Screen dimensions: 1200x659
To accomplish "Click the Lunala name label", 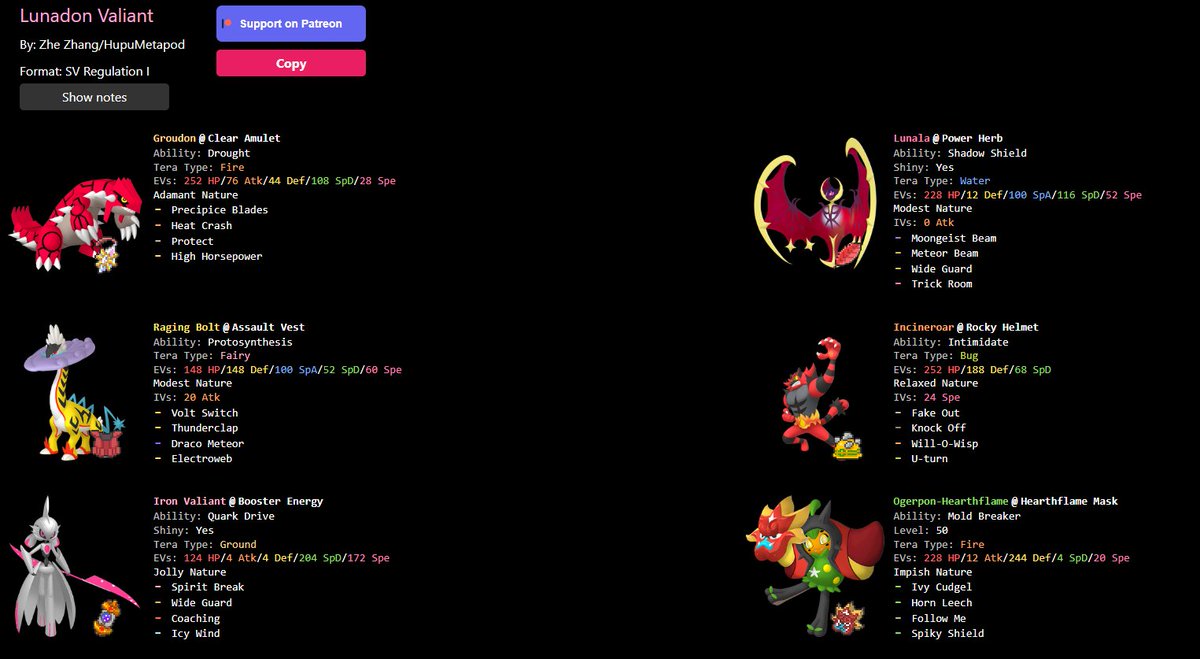I will tap(911, 138).
